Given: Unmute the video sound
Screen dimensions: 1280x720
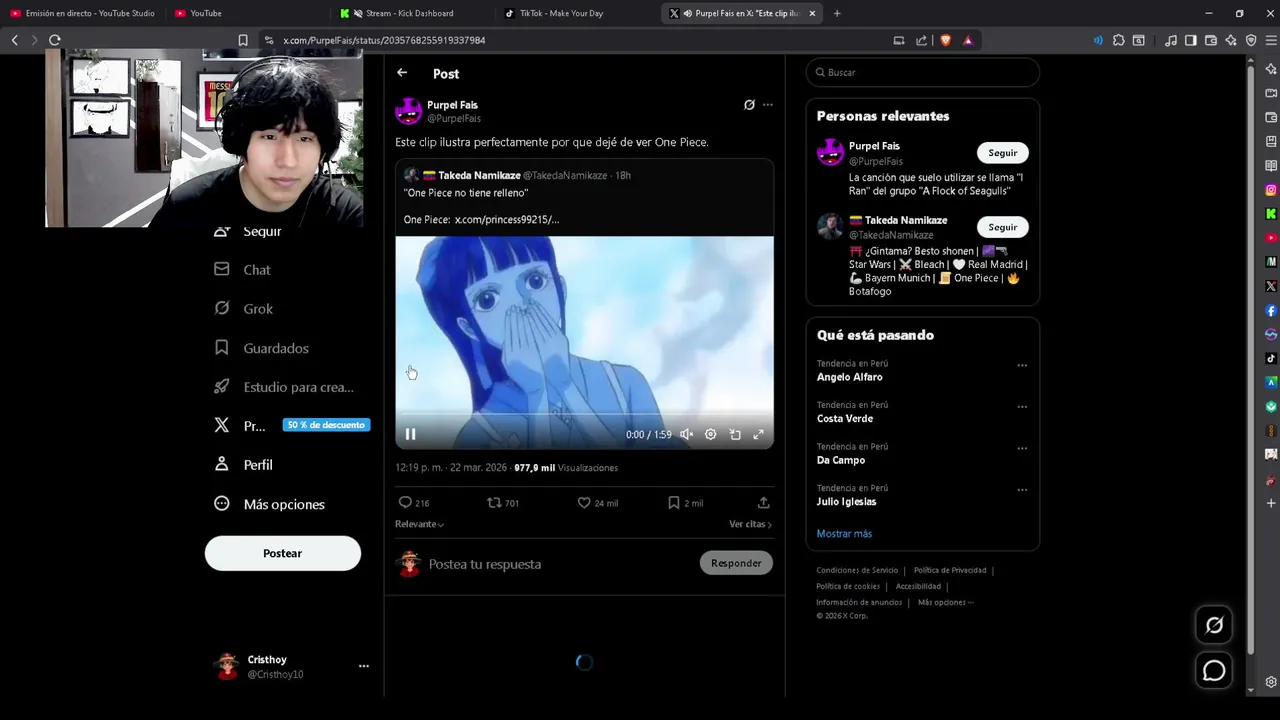Looking at the screenshot, I should click(x=686, y=434).
